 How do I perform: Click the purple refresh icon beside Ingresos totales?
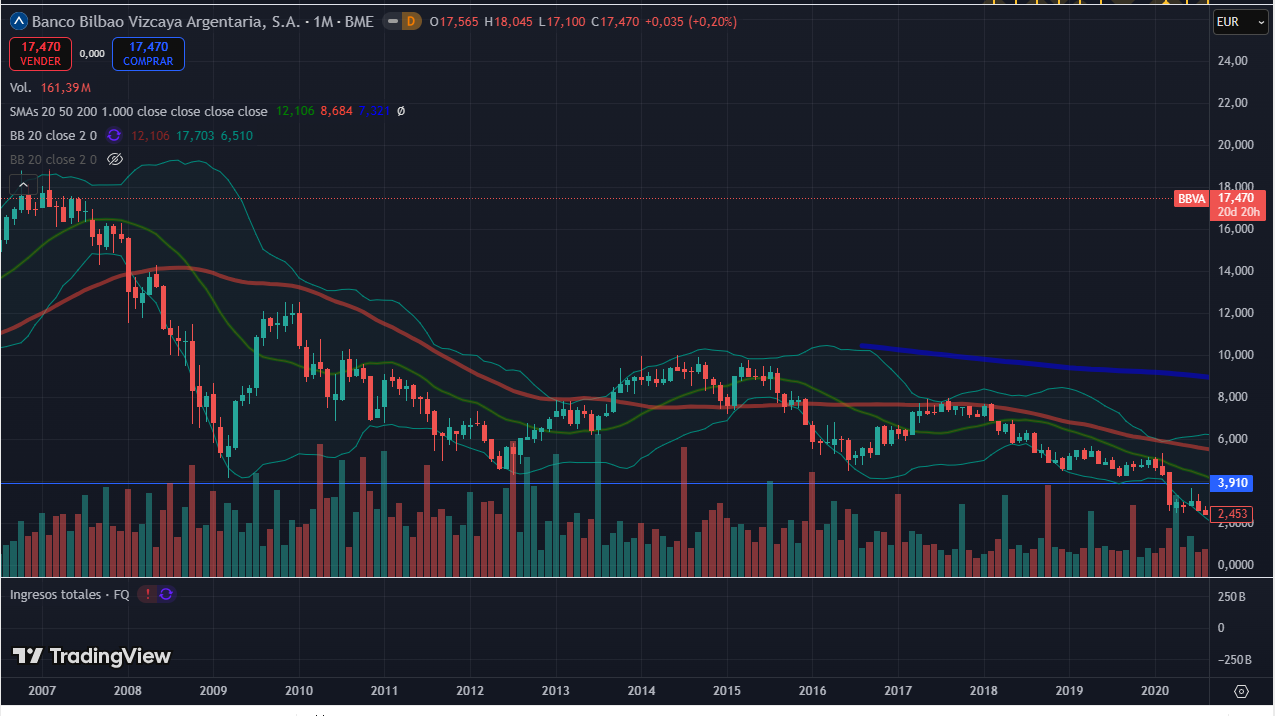click(x=166, y=594)
